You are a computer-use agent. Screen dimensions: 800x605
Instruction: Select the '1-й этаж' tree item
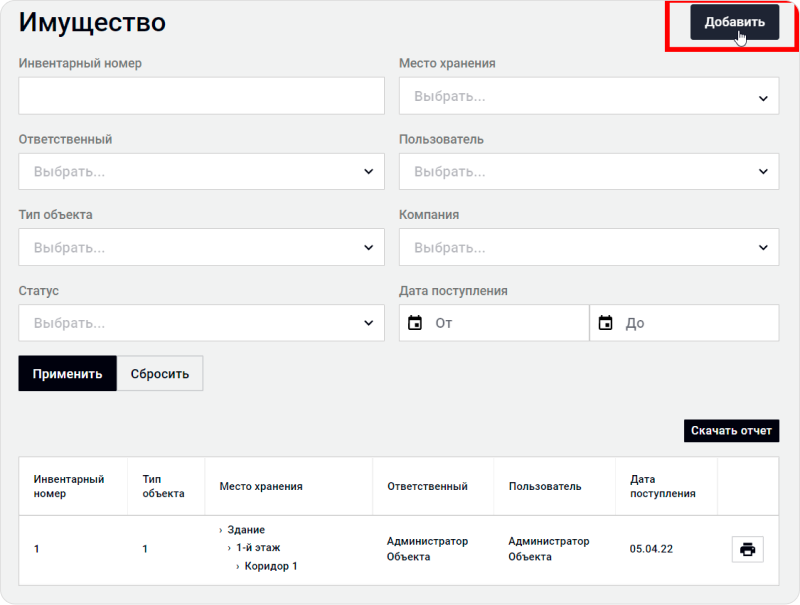pos(258,548)
